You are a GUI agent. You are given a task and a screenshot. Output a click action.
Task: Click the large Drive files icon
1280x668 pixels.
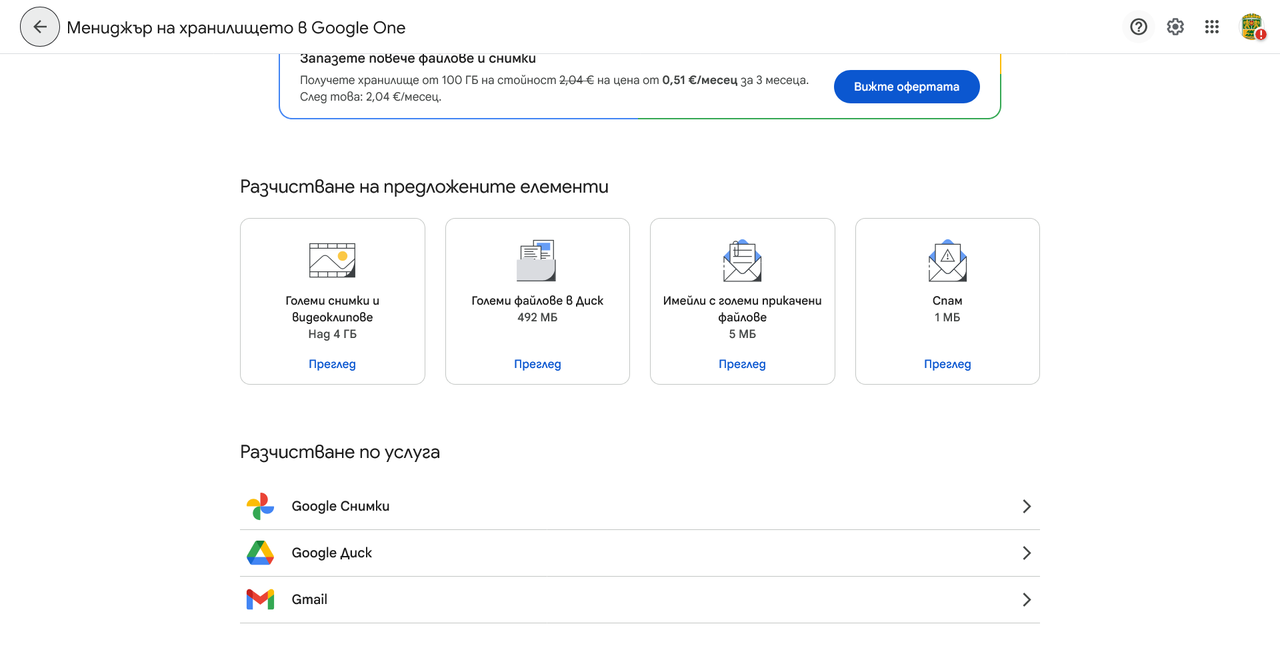(537, 260)
